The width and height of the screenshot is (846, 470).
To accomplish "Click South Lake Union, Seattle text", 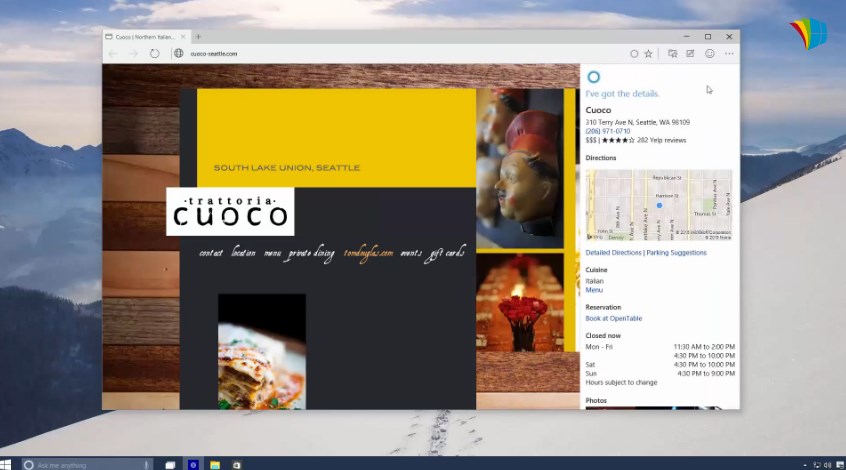I will tap(286, 168).
